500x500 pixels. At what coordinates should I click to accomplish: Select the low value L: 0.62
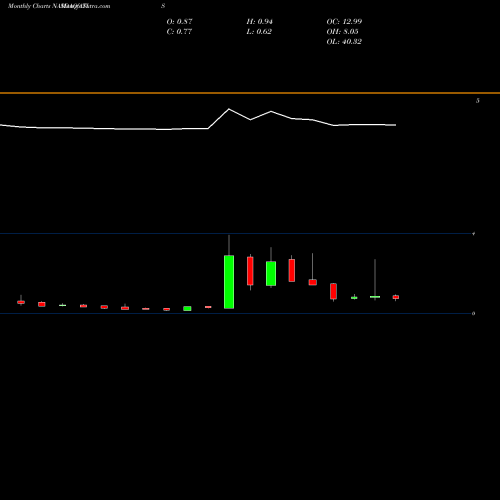click(259, 32)
